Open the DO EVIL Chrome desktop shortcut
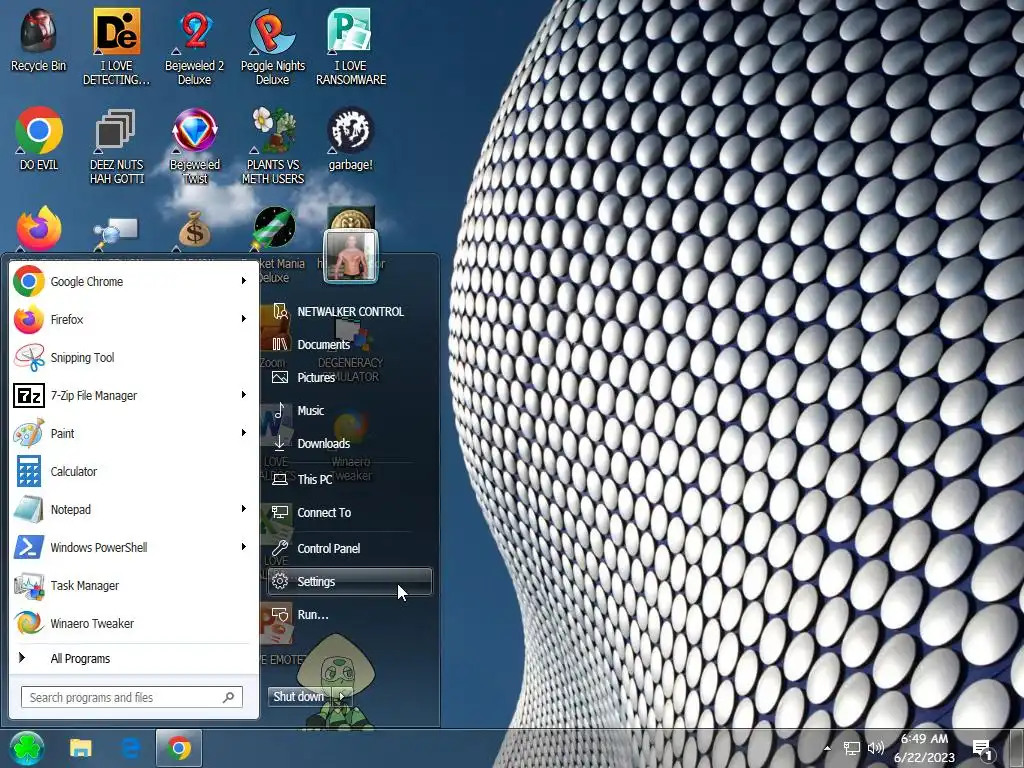Viewport: 1024px width, 768px height. [39, 139]
